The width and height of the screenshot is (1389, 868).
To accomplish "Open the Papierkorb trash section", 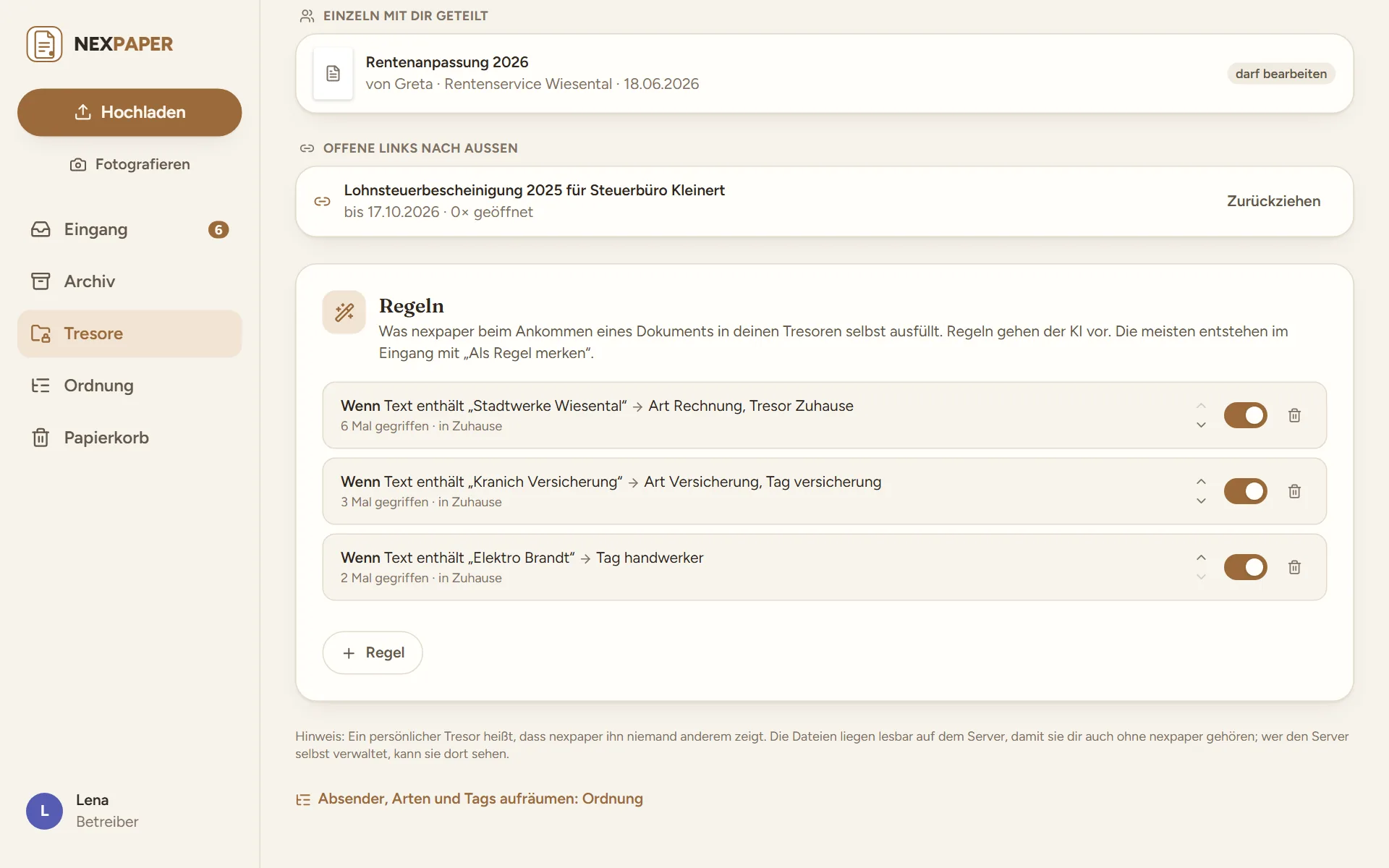I will click(x=129, y=438).
